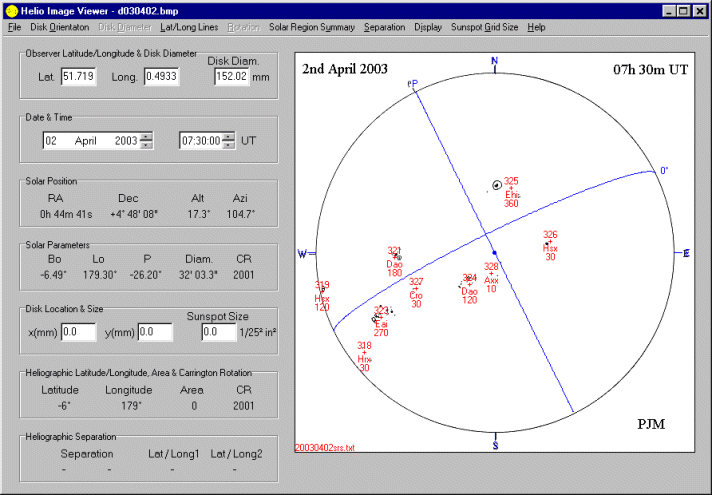Open the Lat/Long Lines menu
This screenshot has width=712, height=495.
click(188, 27)
